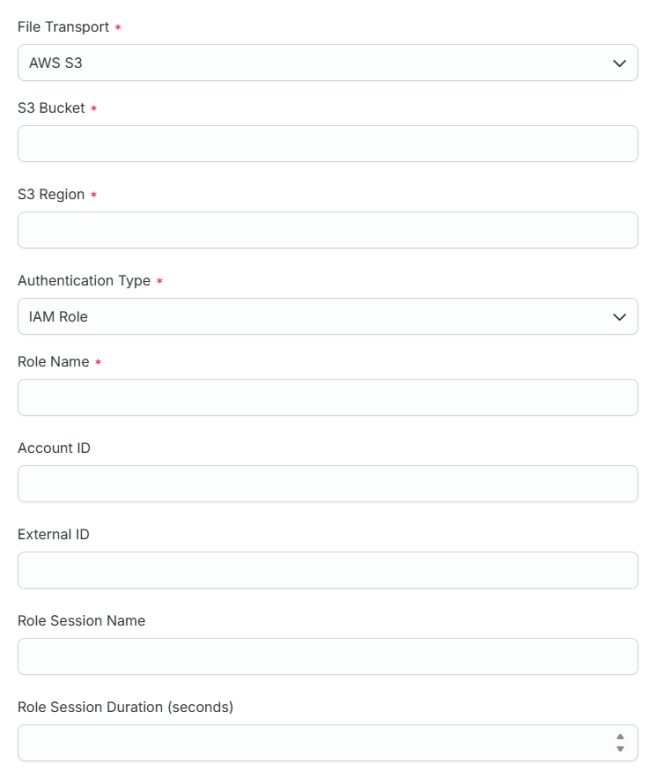Viewport: 656px width, 778px height.
Task: Click the Account ID label
Action: point(54,448)
